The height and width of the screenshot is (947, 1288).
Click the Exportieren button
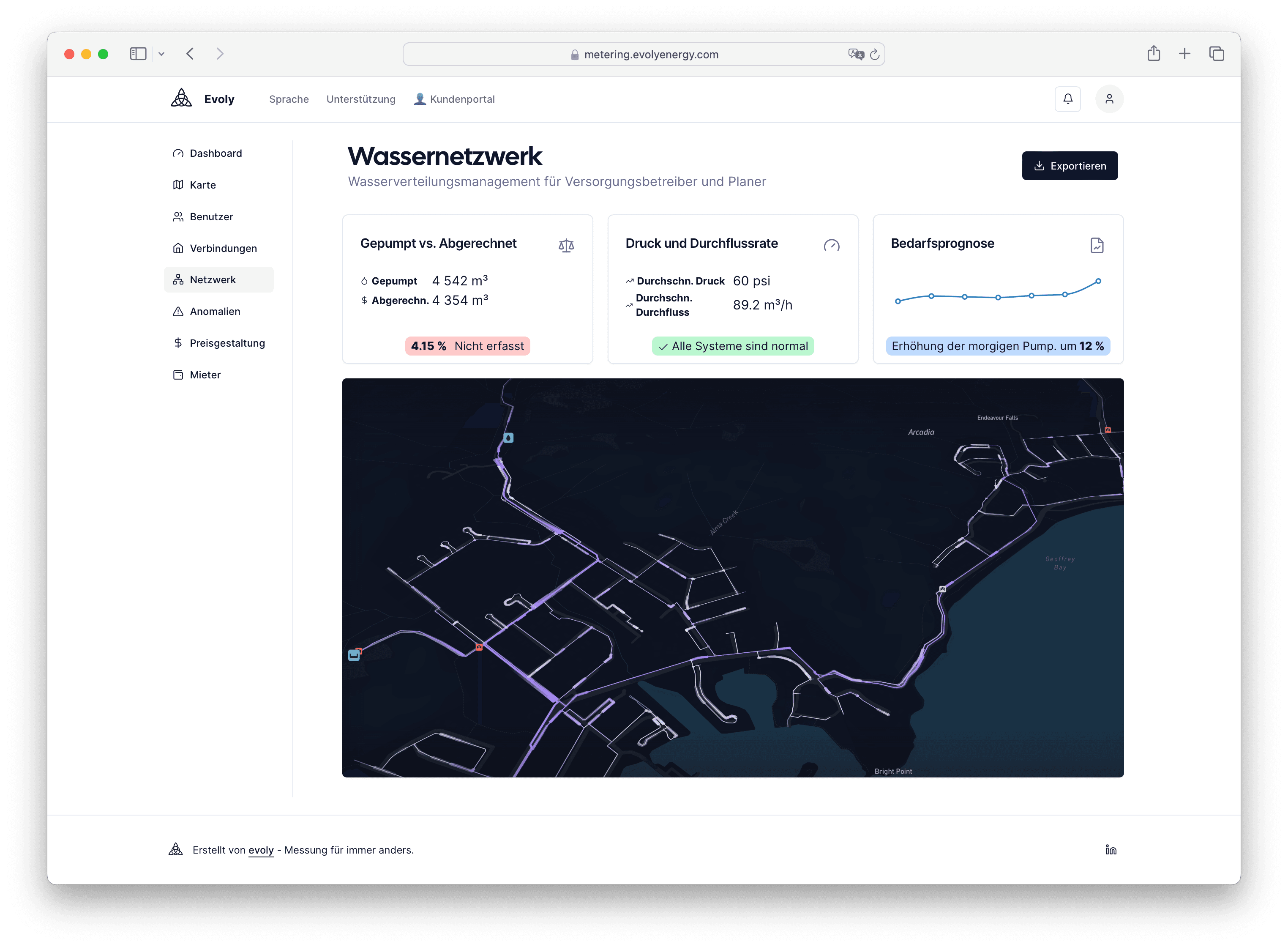point(1069,166)
